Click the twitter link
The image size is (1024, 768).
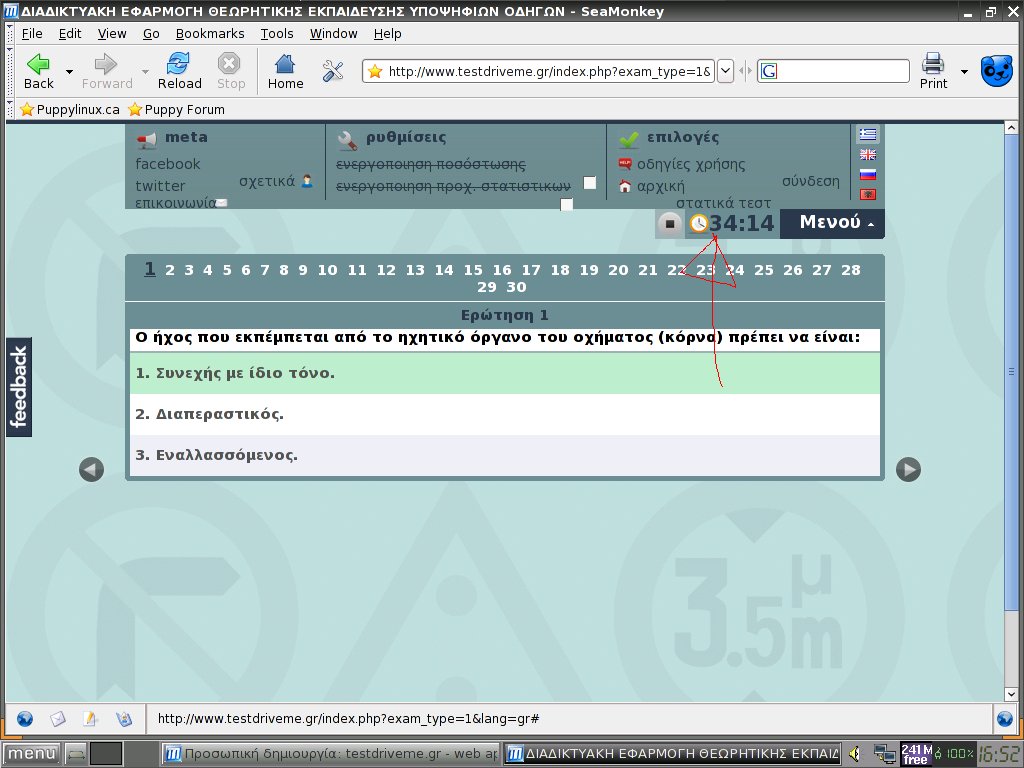click(x=160, y=186)
